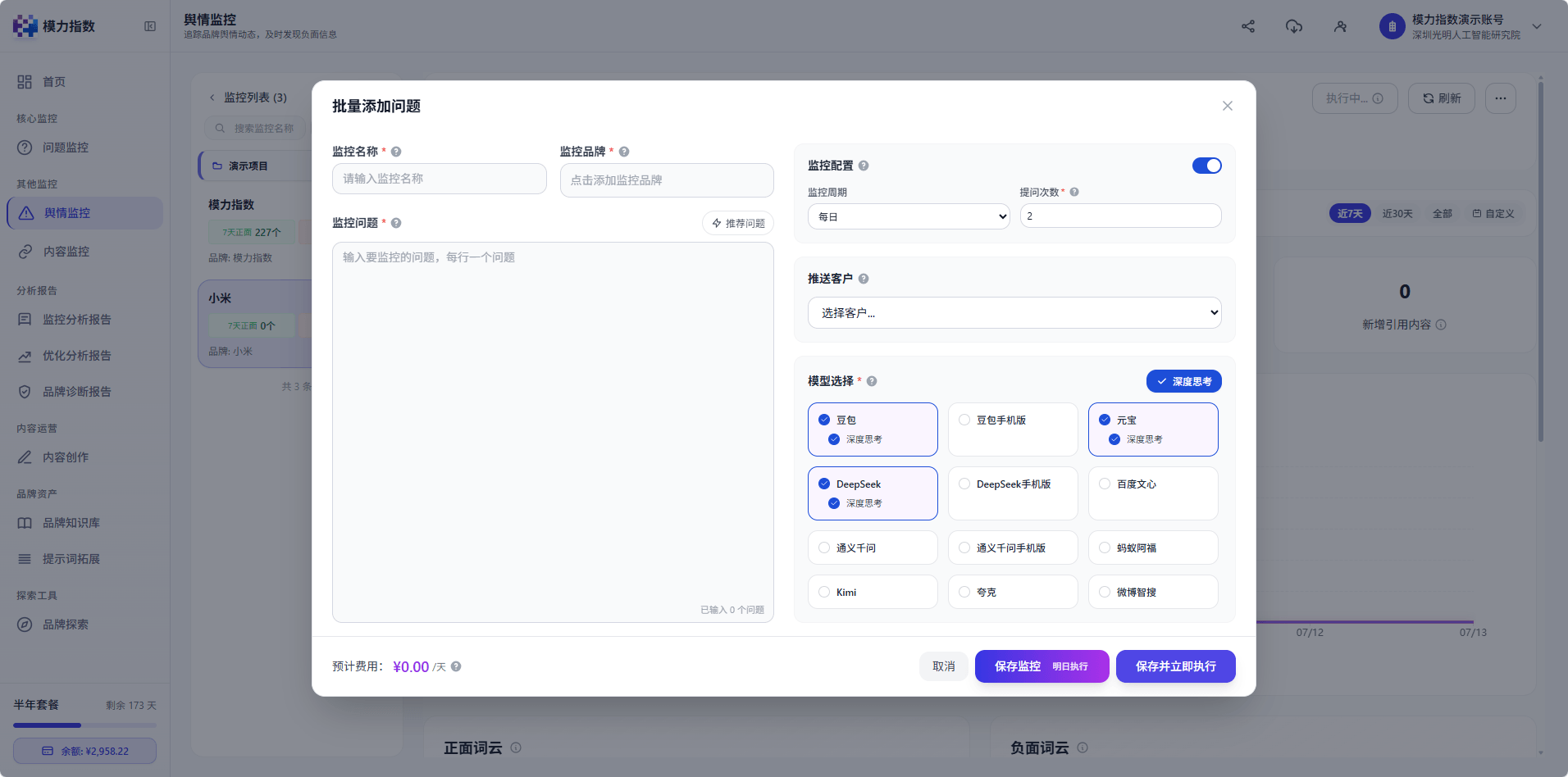Collapse the sidebar with the panel icon
Screen dimensions: 1568x777
pyautogui.click(x=150, y=26)
